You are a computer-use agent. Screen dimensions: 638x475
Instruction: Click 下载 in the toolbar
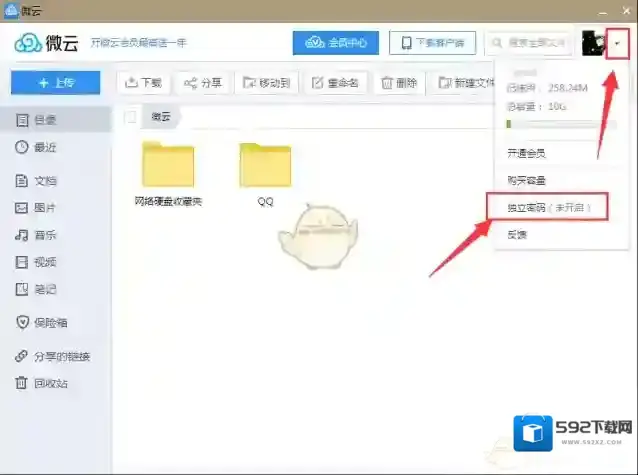click(143, 83)
